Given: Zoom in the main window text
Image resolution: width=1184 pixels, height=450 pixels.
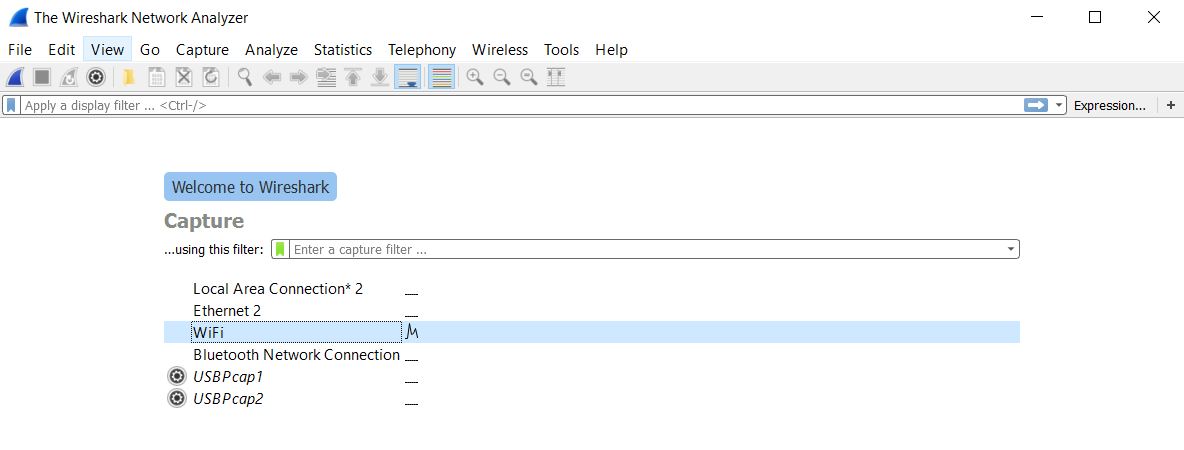Looking at the screenshot, I should (475, 77).
